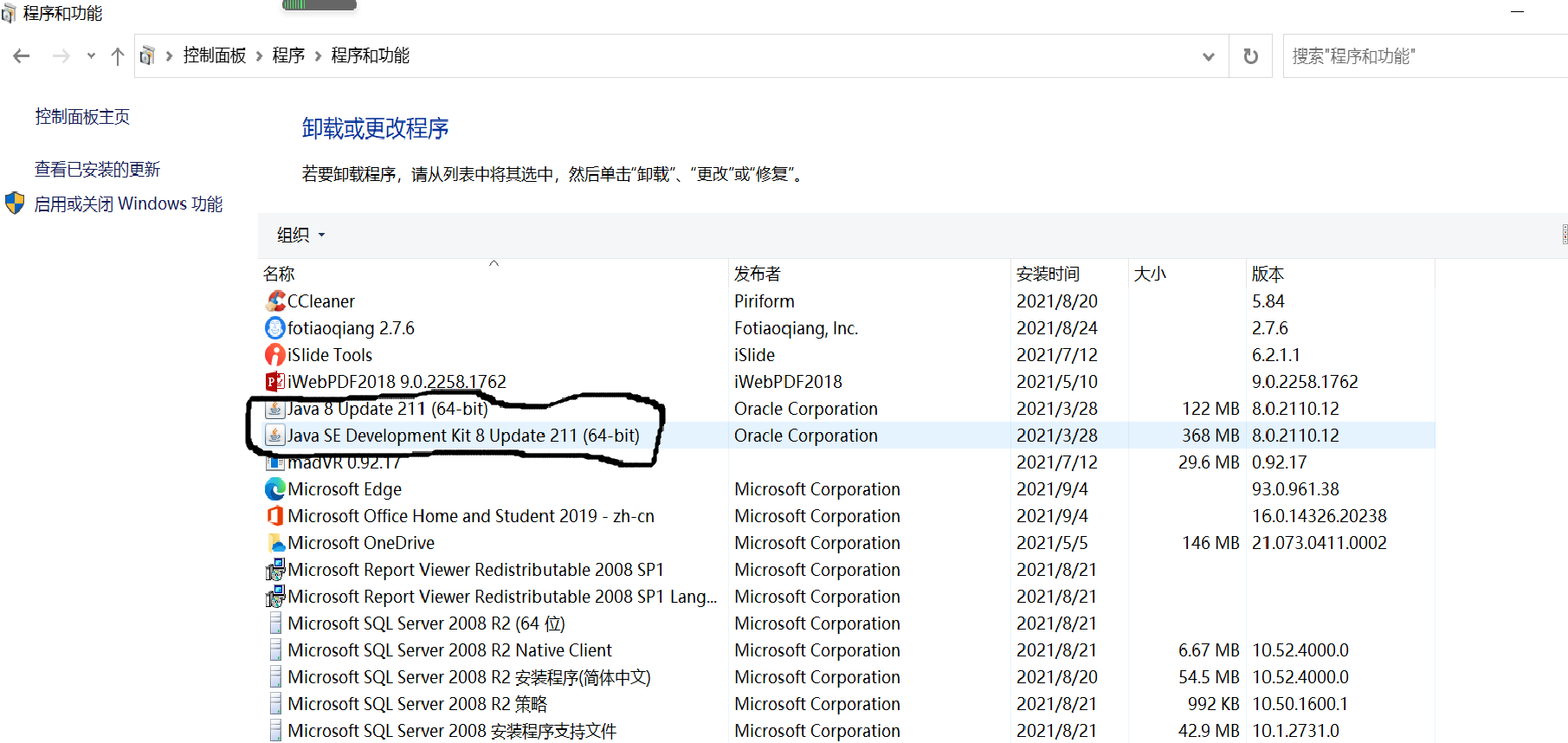Click the Microsoft Office Home and Student icon
Screen dimensions: 1568x743
tap(275, 516)
